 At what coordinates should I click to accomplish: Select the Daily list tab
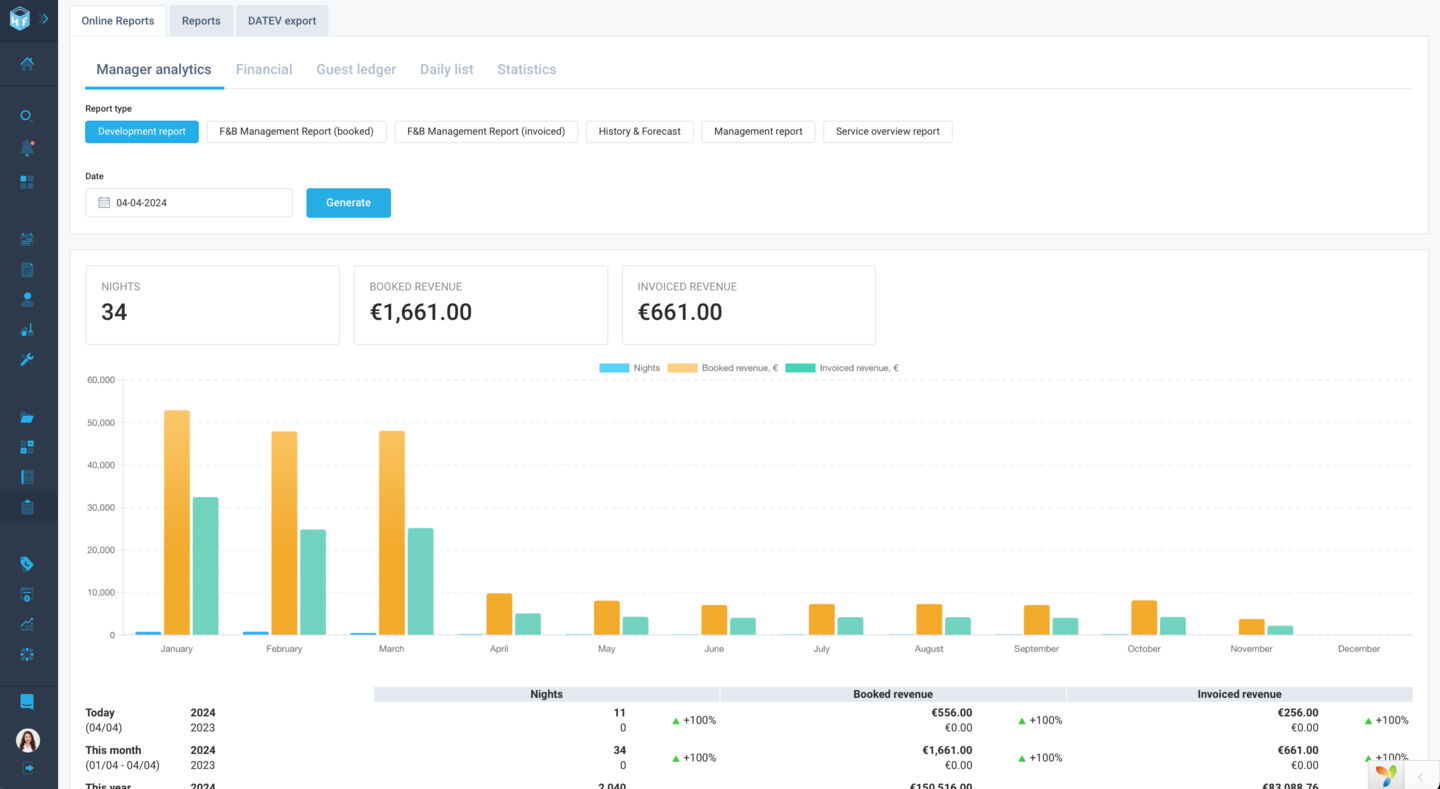click(x=447, y=69)
